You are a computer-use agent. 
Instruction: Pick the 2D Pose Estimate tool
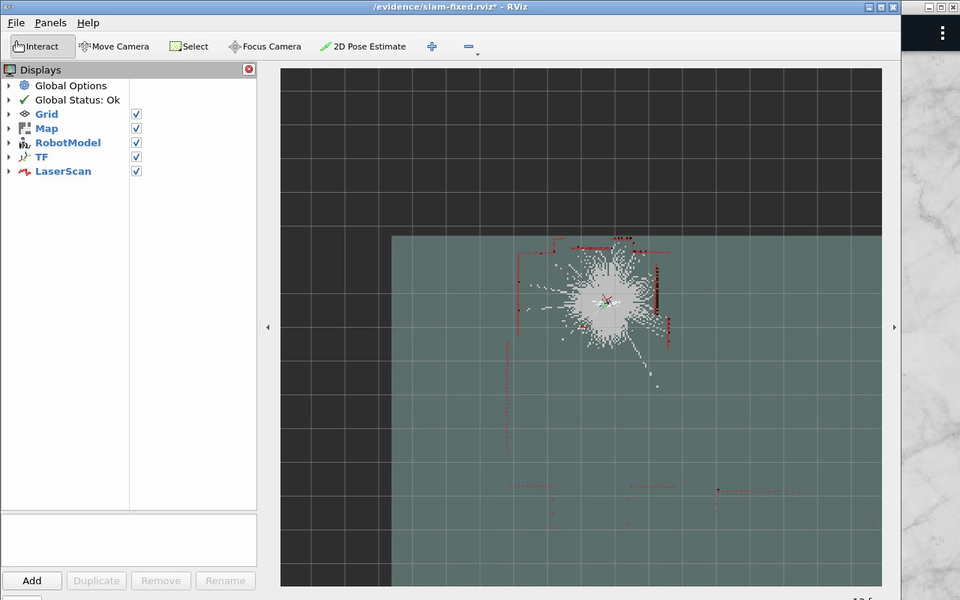[x=362, y=47]
